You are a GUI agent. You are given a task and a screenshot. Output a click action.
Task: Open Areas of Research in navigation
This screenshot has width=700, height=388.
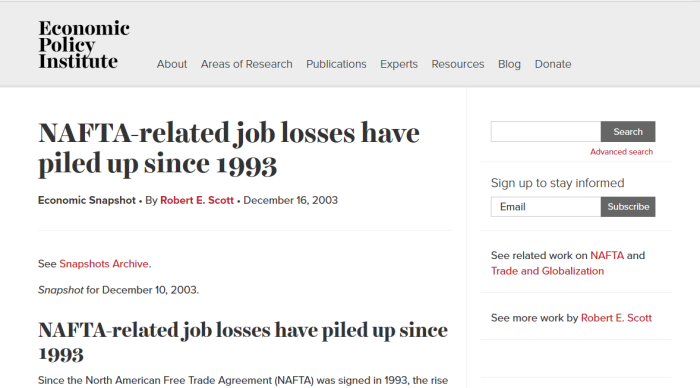[246, 64]
